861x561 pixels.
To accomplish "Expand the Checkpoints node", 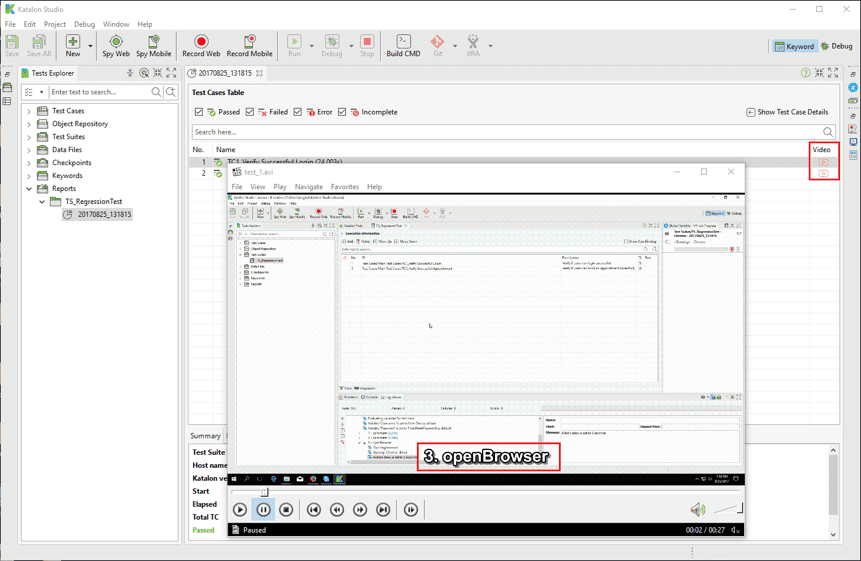I will (29, 163).
